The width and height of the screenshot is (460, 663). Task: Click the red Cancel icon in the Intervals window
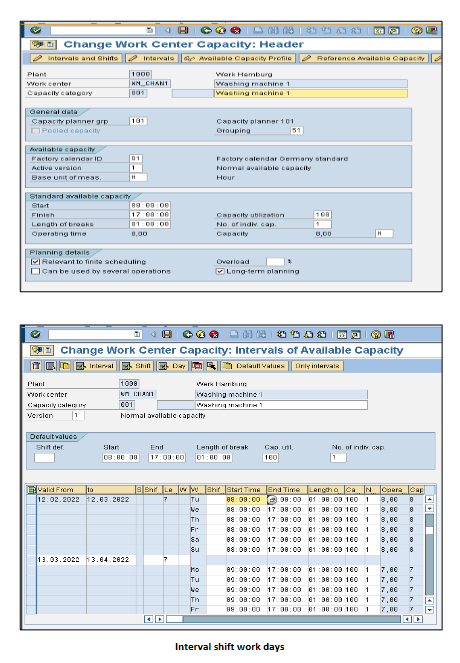(x=214, y=334)
